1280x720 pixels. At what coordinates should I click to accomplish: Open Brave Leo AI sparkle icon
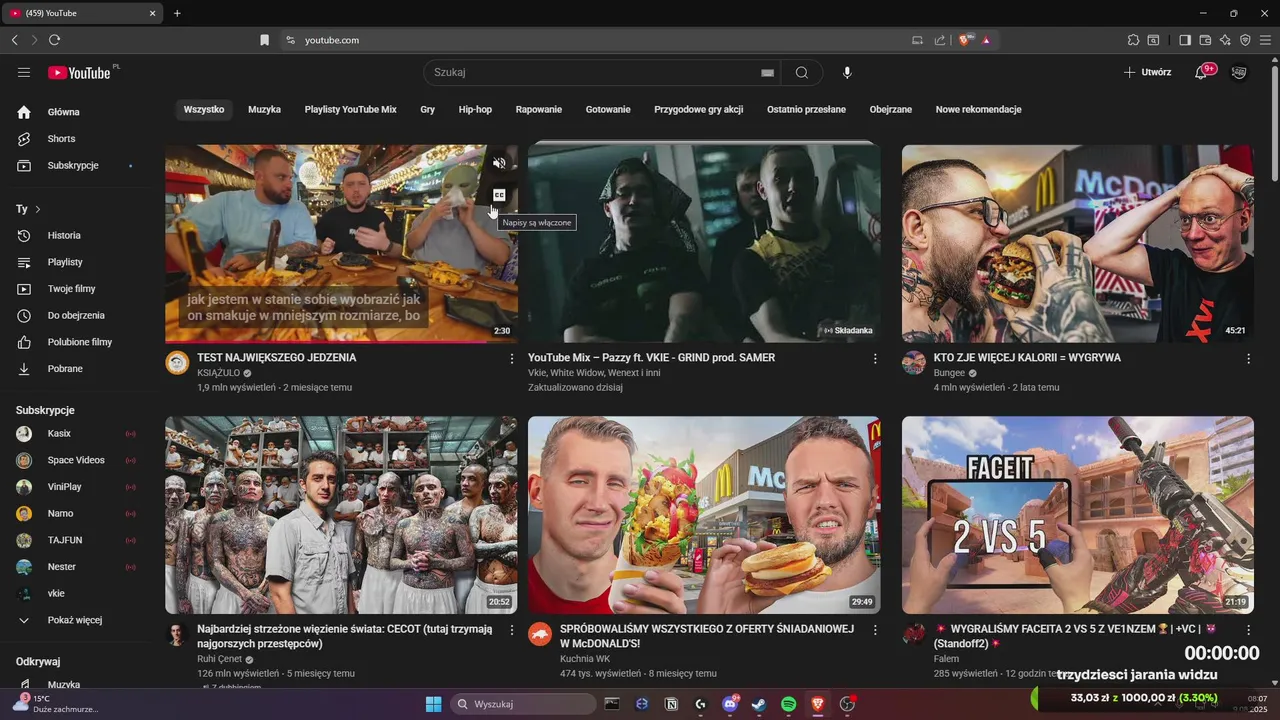point(1225,40)
